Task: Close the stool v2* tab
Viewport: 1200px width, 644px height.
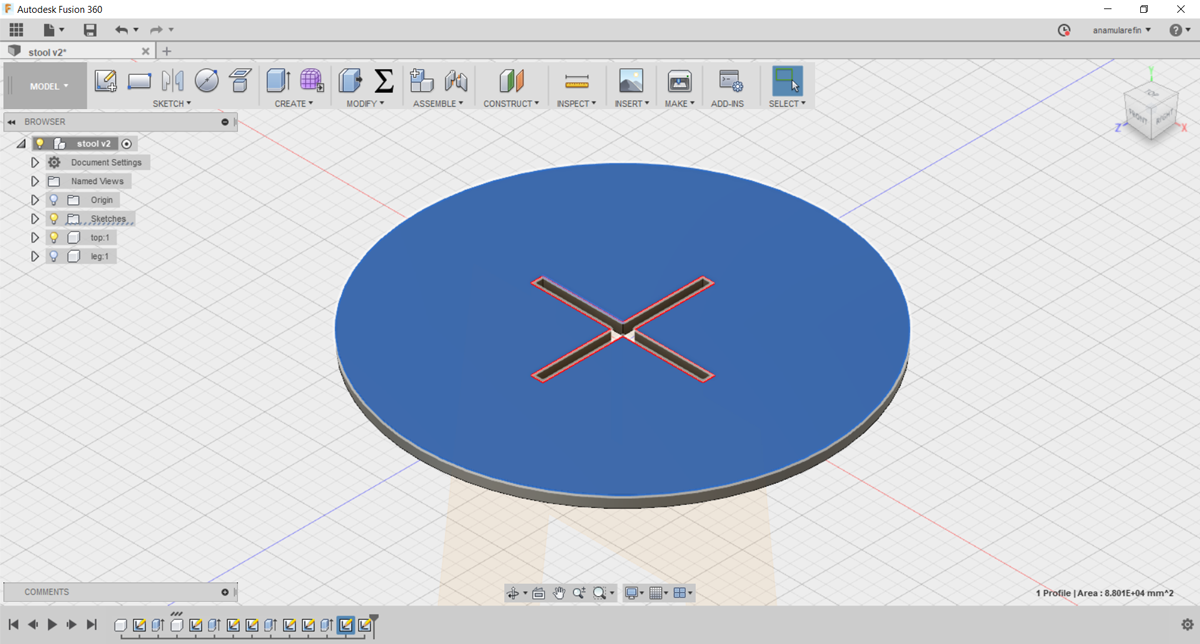Action: (x=145, y=51)
